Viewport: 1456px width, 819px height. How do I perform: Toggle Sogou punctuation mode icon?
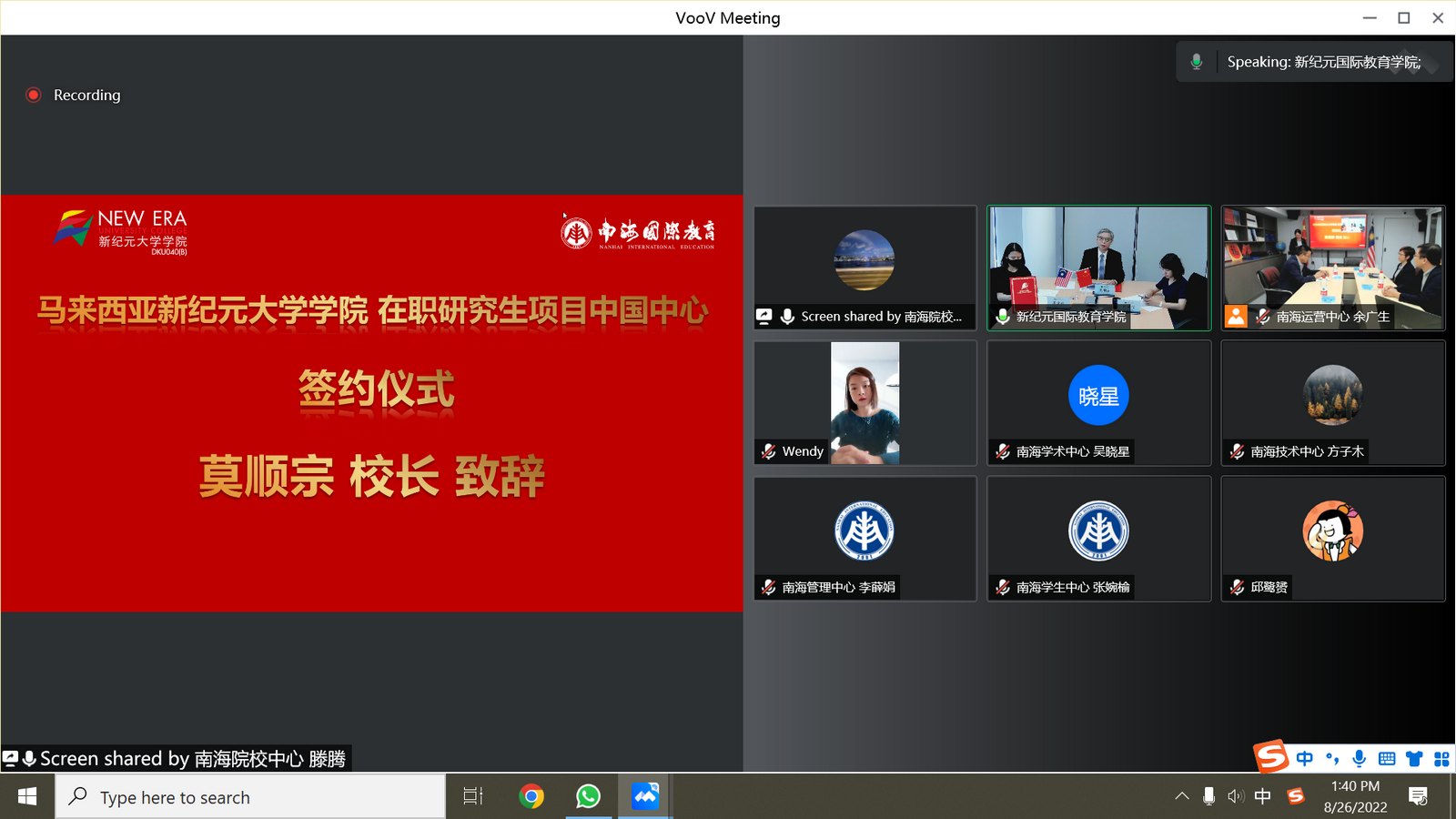1332,759
